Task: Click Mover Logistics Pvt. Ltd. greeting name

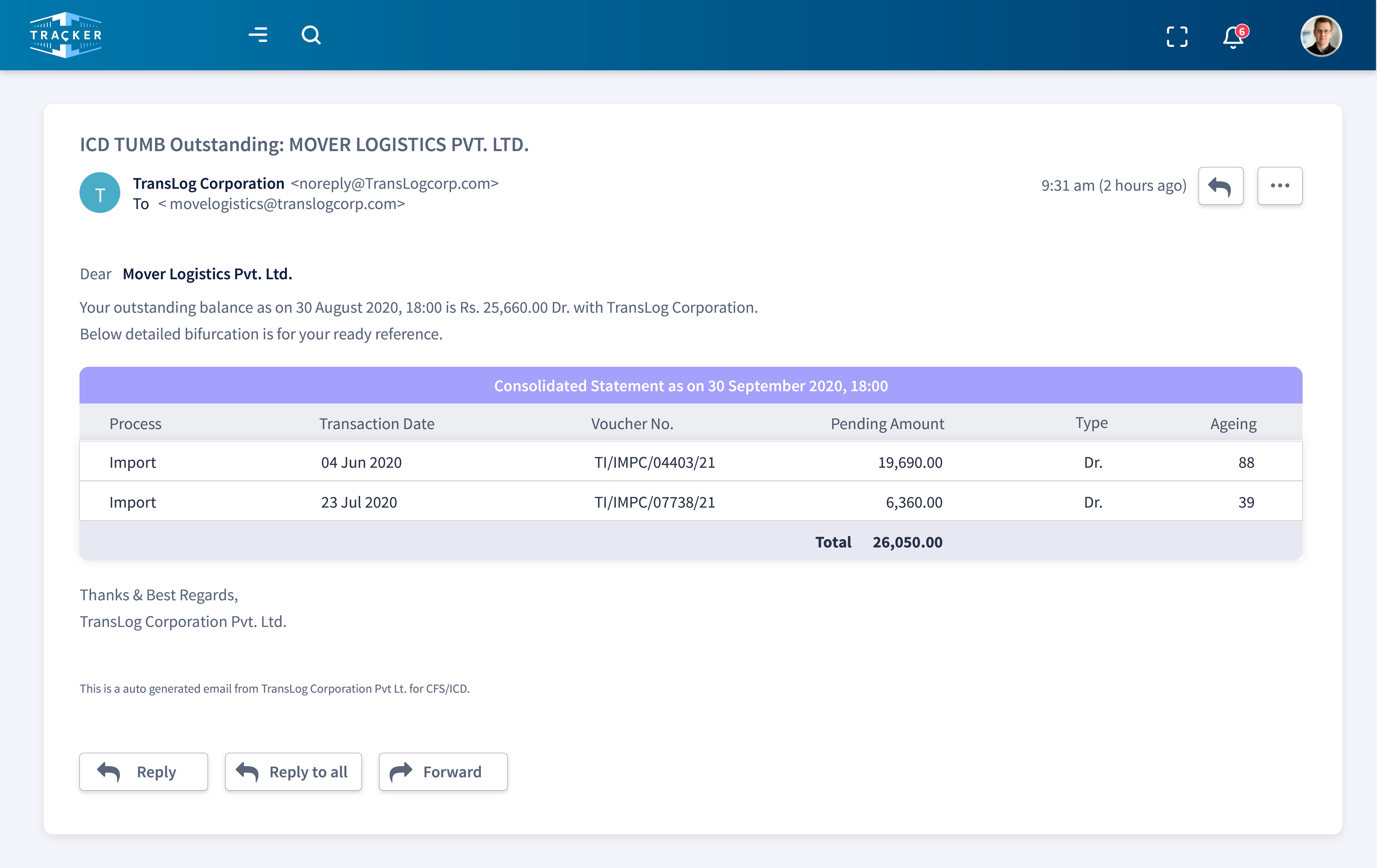Action: [208, 274]
